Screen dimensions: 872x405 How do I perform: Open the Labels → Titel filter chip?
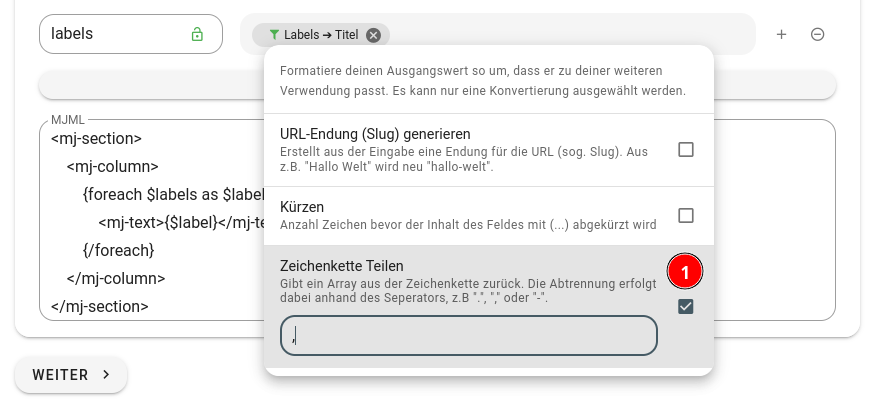coord(320,35)
